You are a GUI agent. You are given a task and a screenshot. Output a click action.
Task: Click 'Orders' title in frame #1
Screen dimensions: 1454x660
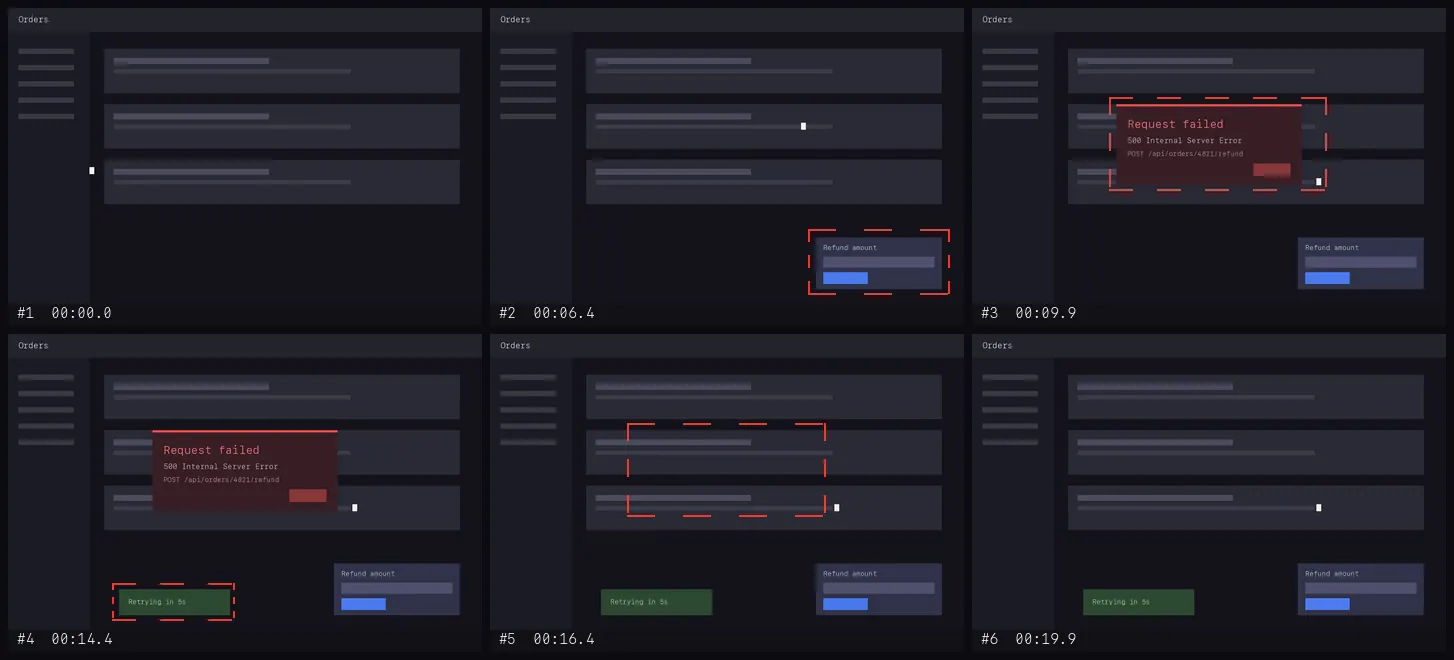click(x=33, y=19)
